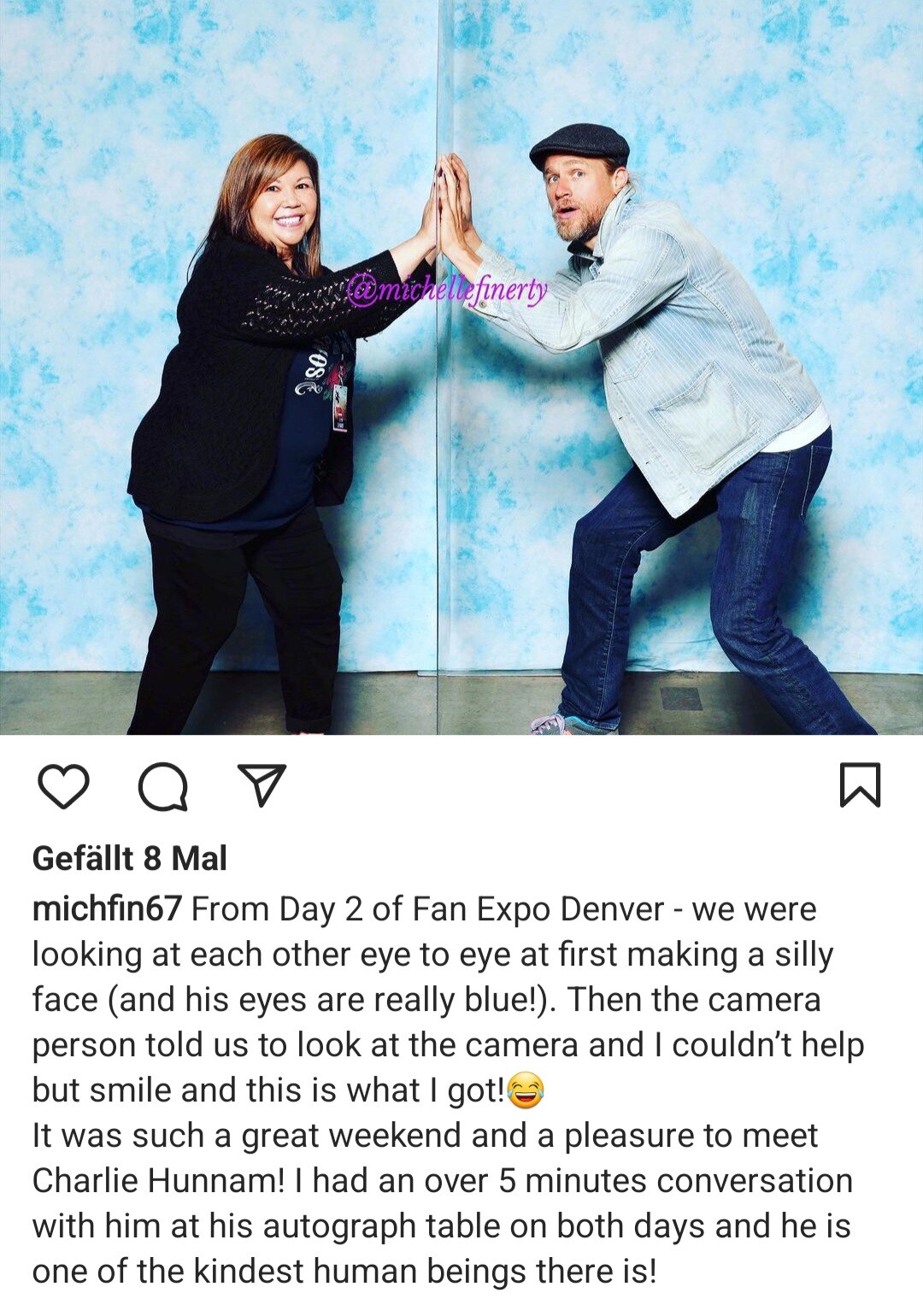Tap the caption's last line about kindest human beings
The image size is (923, 1316).
pyautogui.click(x=344, y=1272)
